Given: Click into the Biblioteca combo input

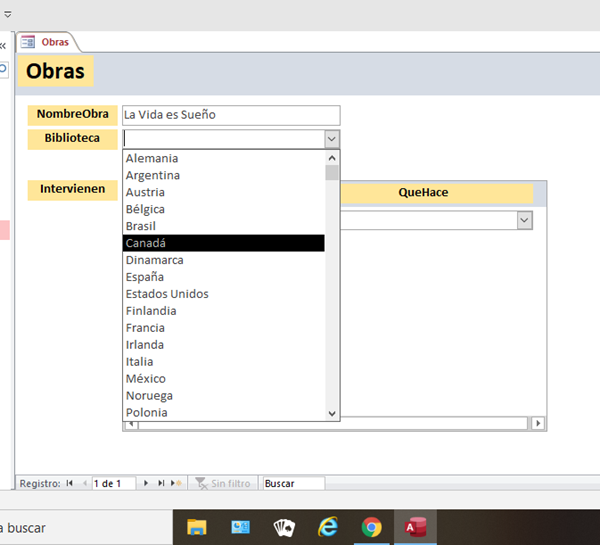Looking at the screenshot, I should [x=224, y=139].
